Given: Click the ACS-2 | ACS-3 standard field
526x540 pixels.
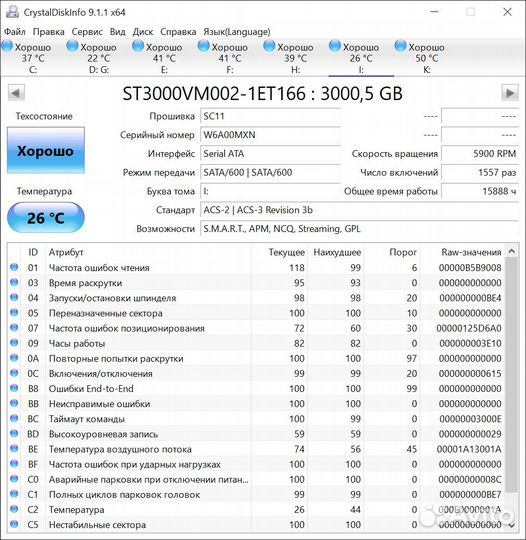Looking at the screenshot, I should 359,210.
